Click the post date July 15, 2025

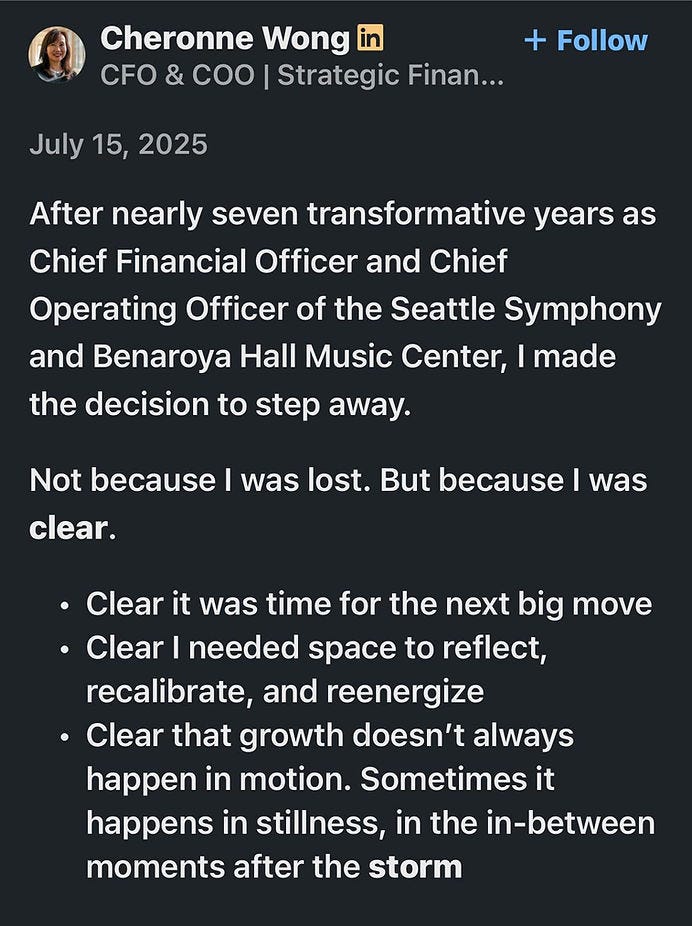118,144
